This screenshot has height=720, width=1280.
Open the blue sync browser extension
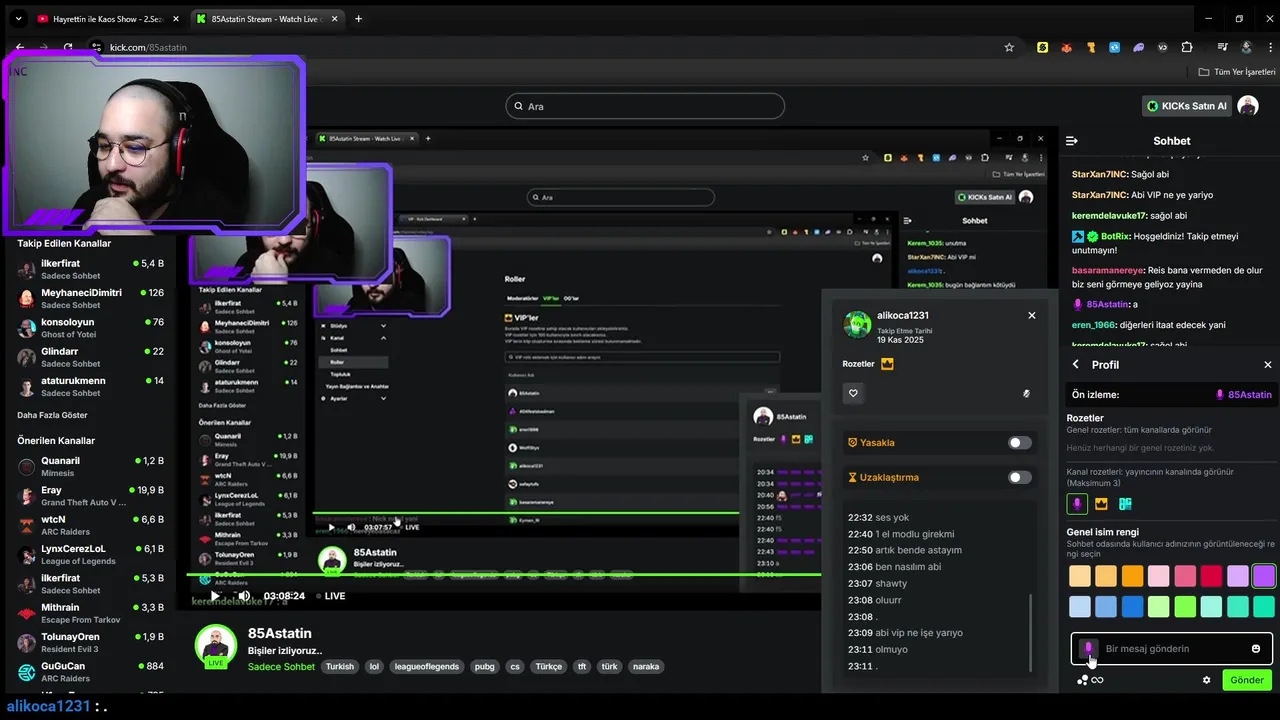(1115, 47)
